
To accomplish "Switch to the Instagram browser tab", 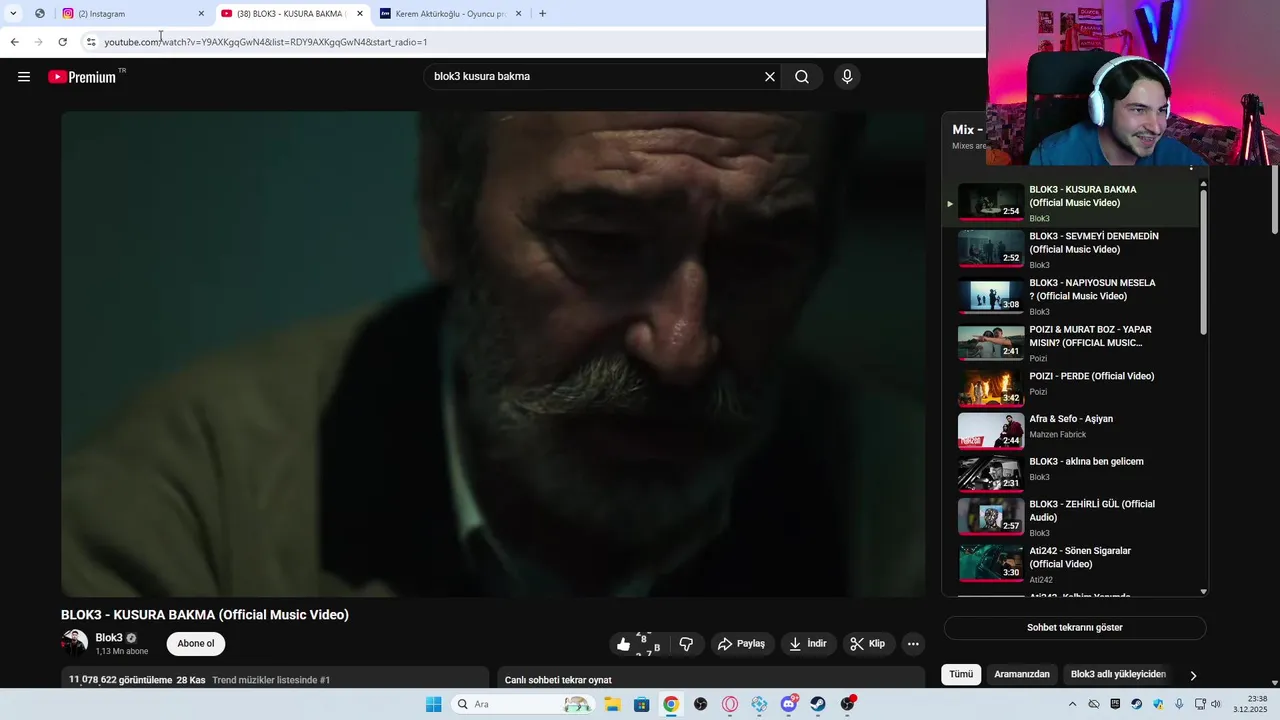I will point(133,14).
